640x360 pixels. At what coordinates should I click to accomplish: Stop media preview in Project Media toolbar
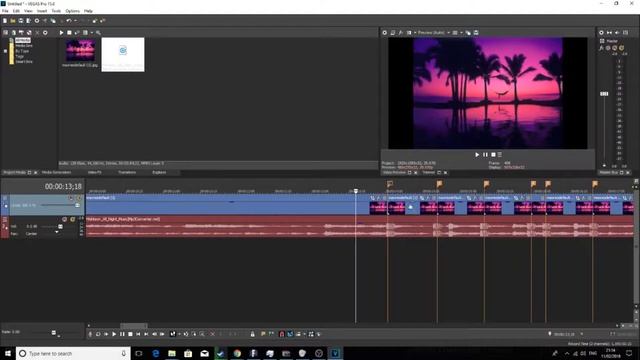click(x=69, y=33)
